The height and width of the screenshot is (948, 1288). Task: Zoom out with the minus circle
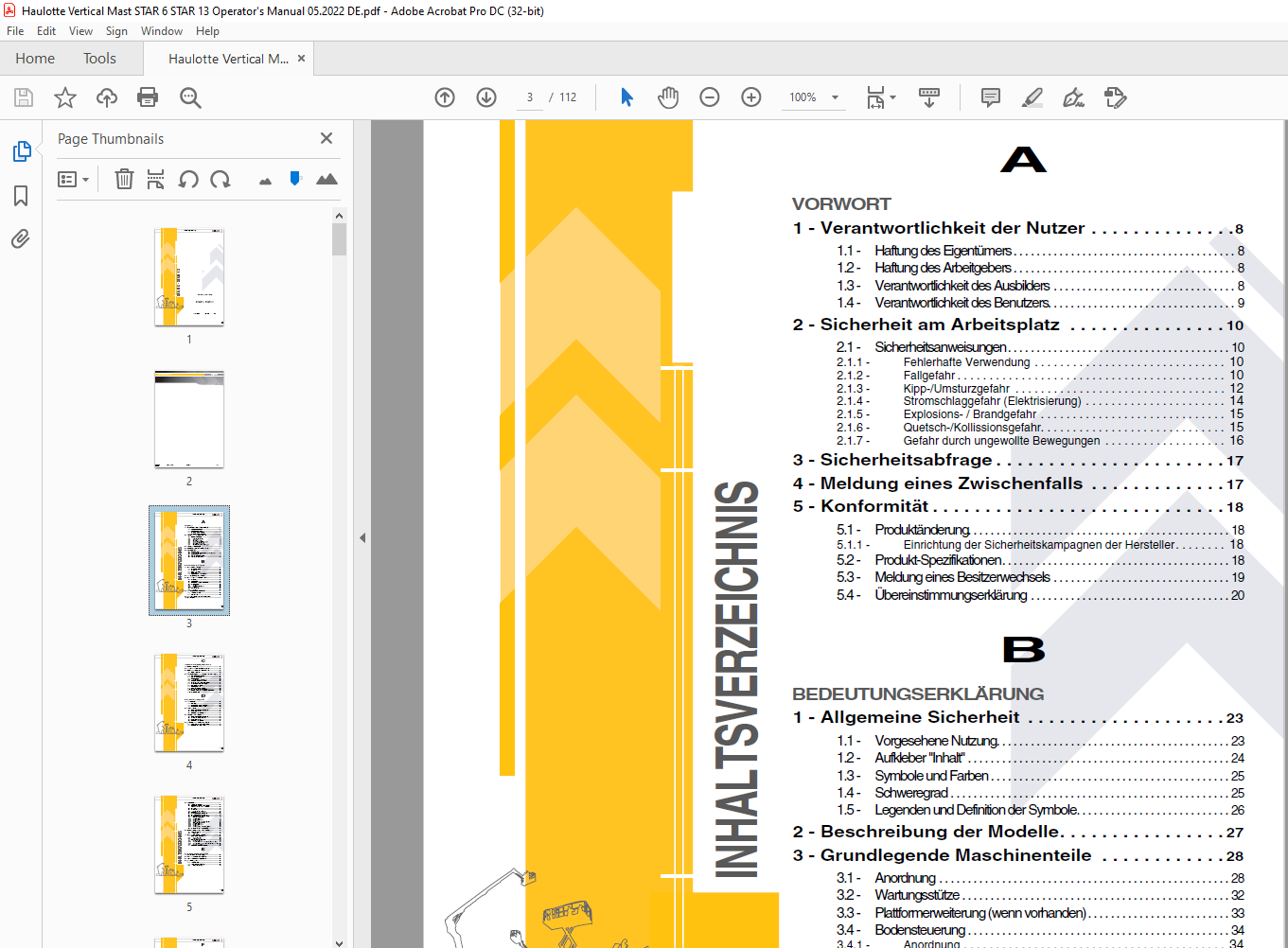(710, 97)
